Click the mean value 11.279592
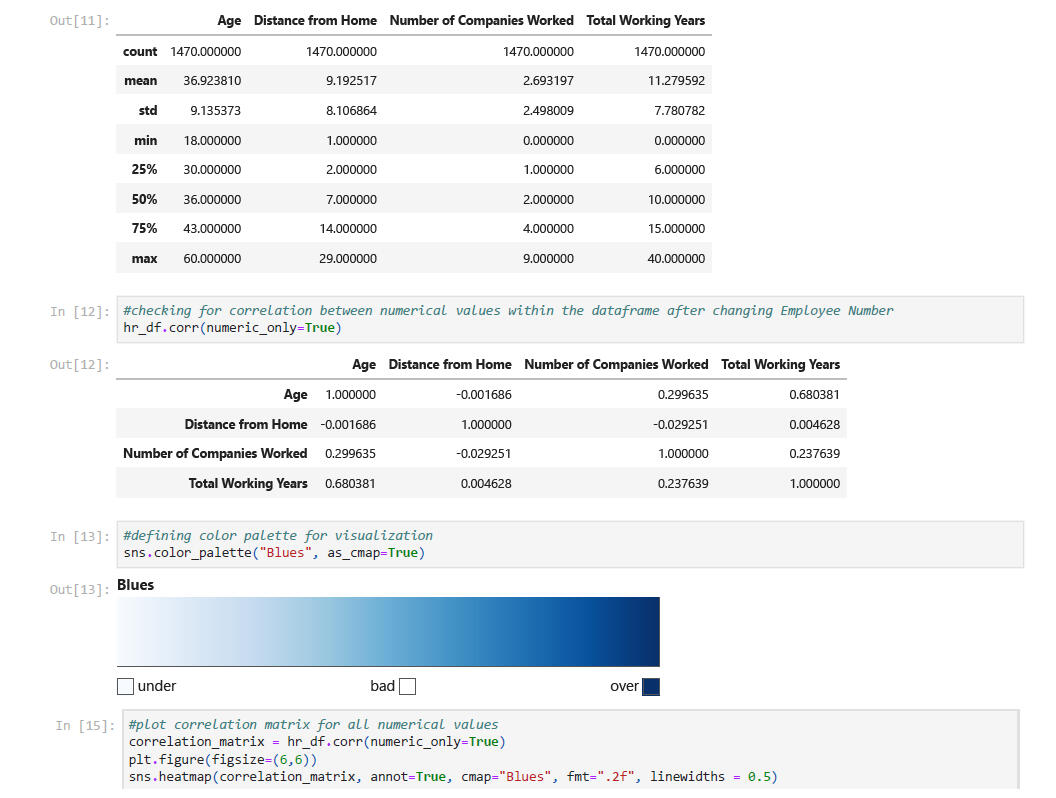The height and width of the screenshot is (798, 1056). pos(676,81)
